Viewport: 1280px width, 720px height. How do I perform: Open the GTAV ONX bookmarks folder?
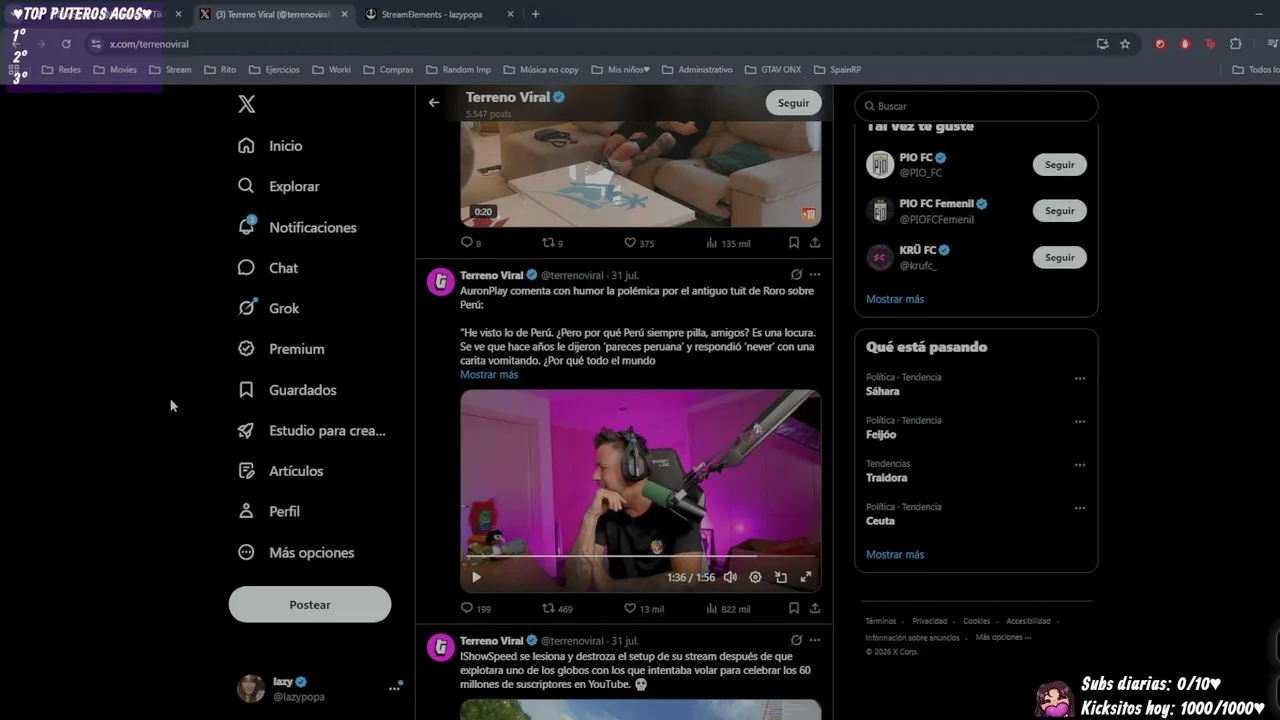click(773, 70)
